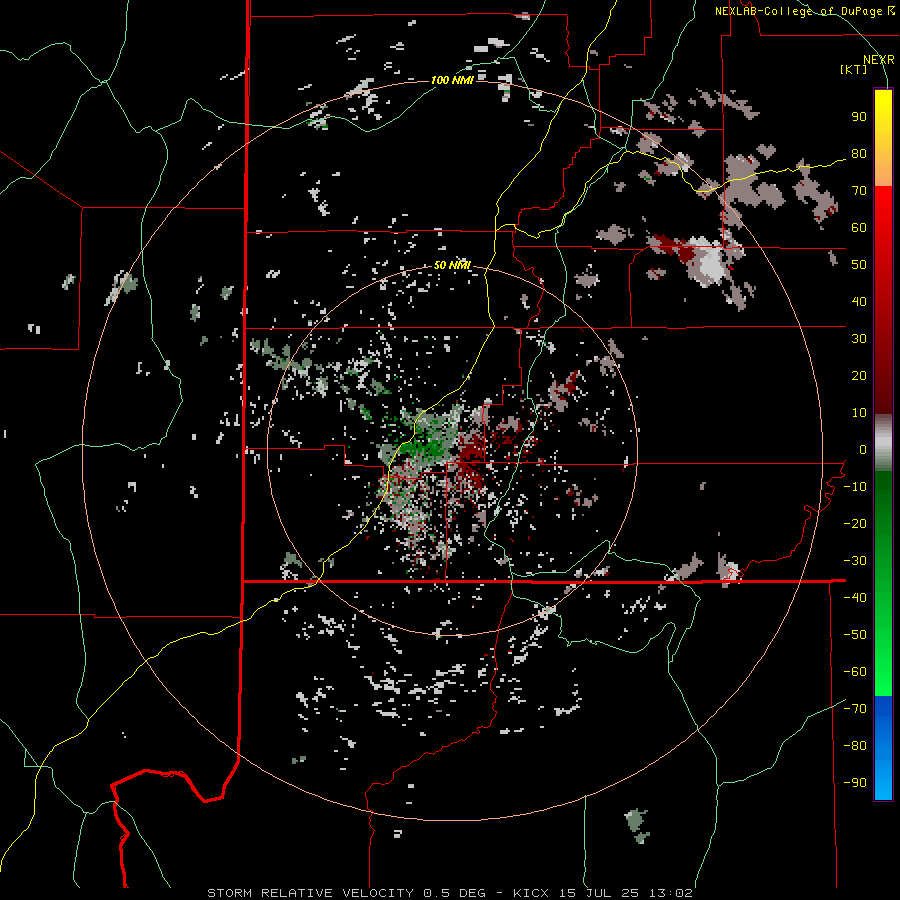
Task: Click the [KT] units label
Action: [x=853, y=69]
